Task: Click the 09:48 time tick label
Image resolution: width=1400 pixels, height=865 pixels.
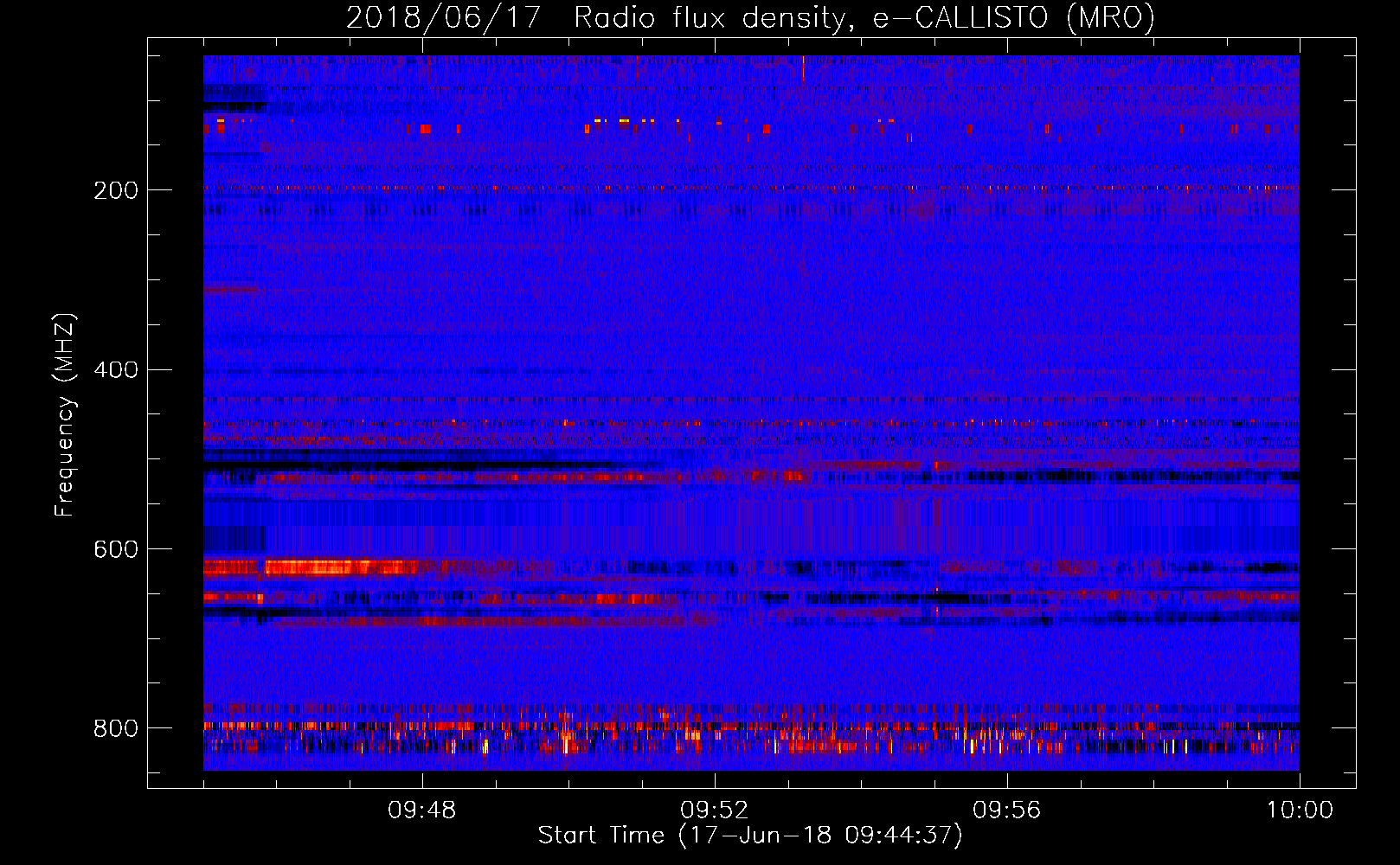Action: pos(421,811)
